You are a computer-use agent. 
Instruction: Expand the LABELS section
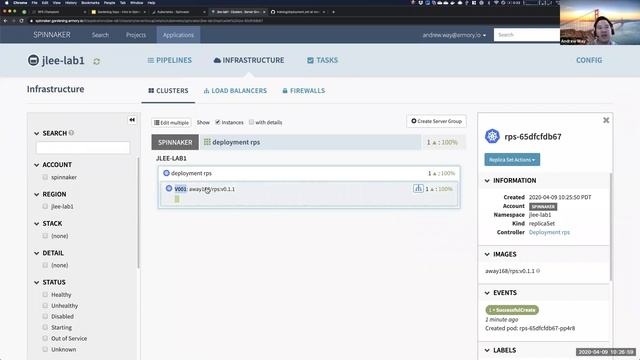[x=487, y=350]
